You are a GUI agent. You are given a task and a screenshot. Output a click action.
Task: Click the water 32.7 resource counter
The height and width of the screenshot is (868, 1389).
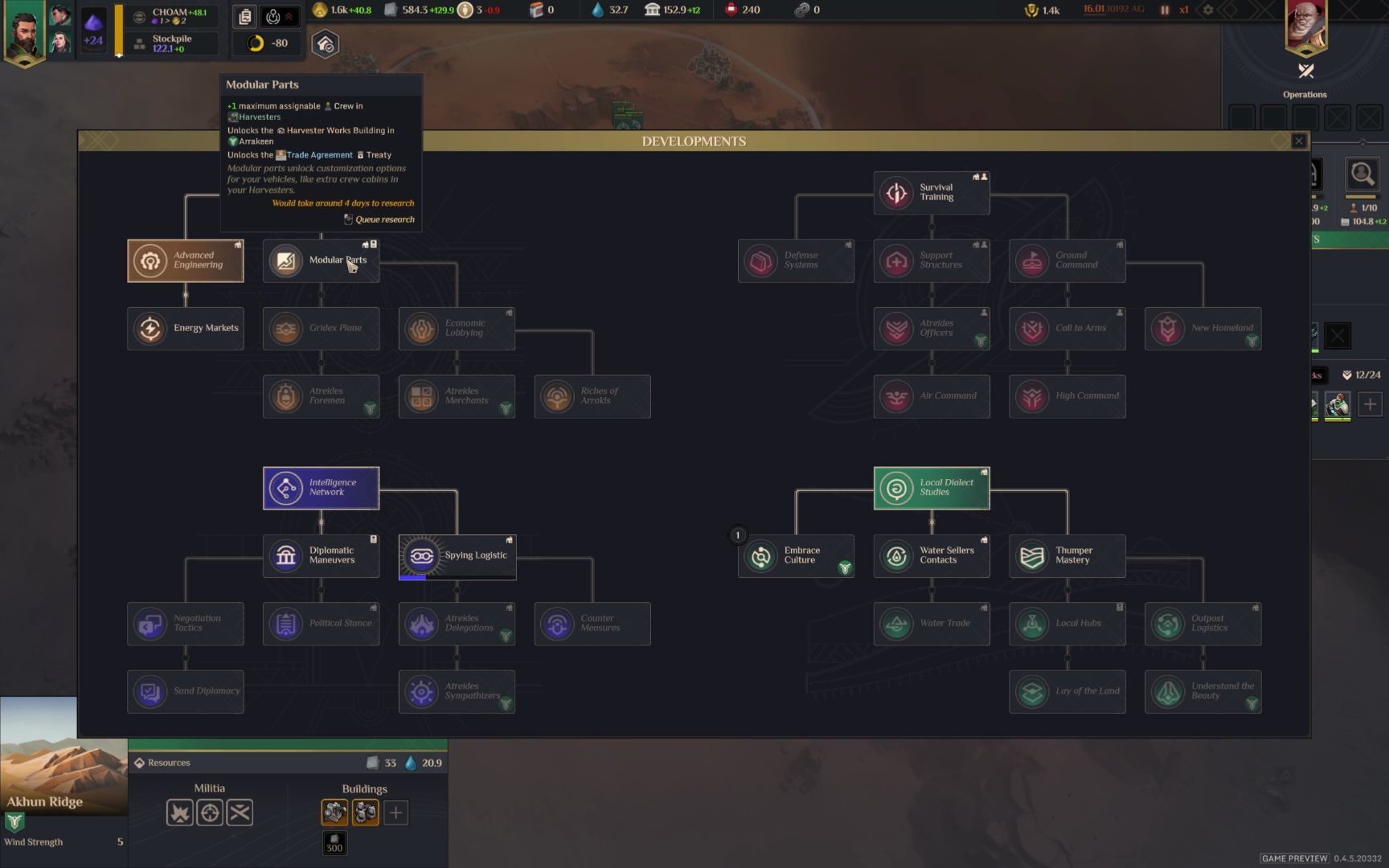610,10
